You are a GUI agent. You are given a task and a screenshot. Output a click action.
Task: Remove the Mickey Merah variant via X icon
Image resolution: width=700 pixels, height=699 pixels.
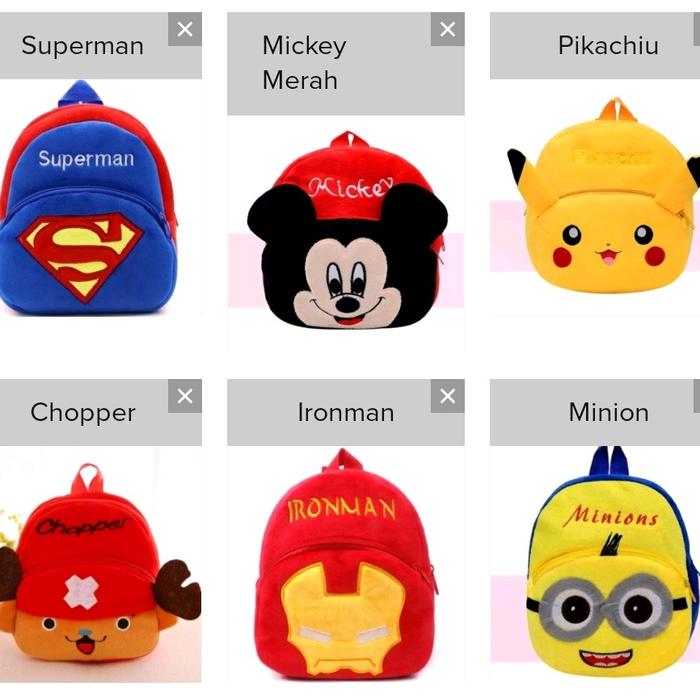pyautogui.click(x=447, y=29)
